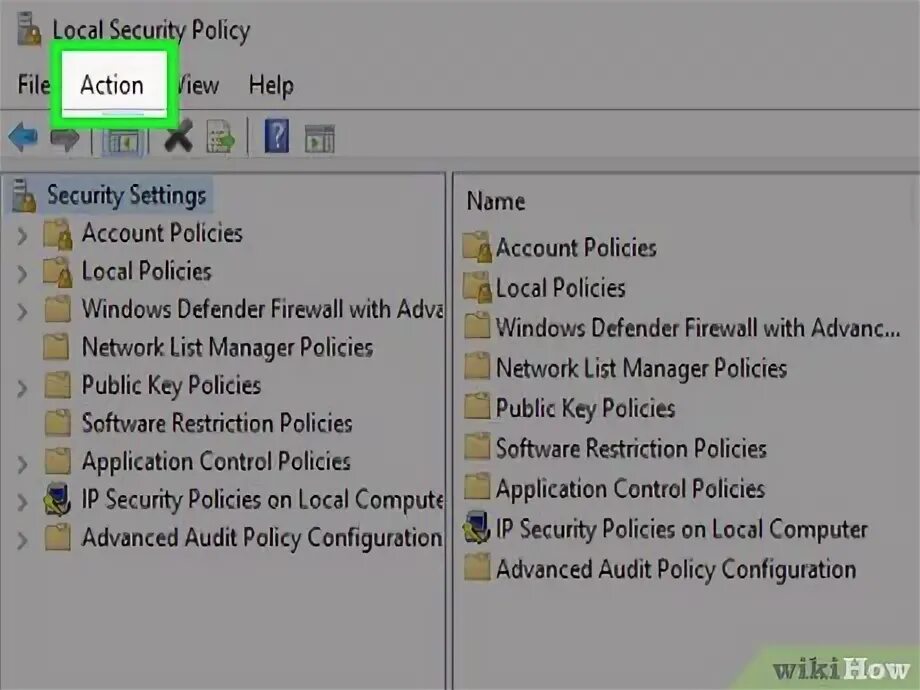
Task: Click the Network List Manager folder icon in tree
Action: coord(56,347)
